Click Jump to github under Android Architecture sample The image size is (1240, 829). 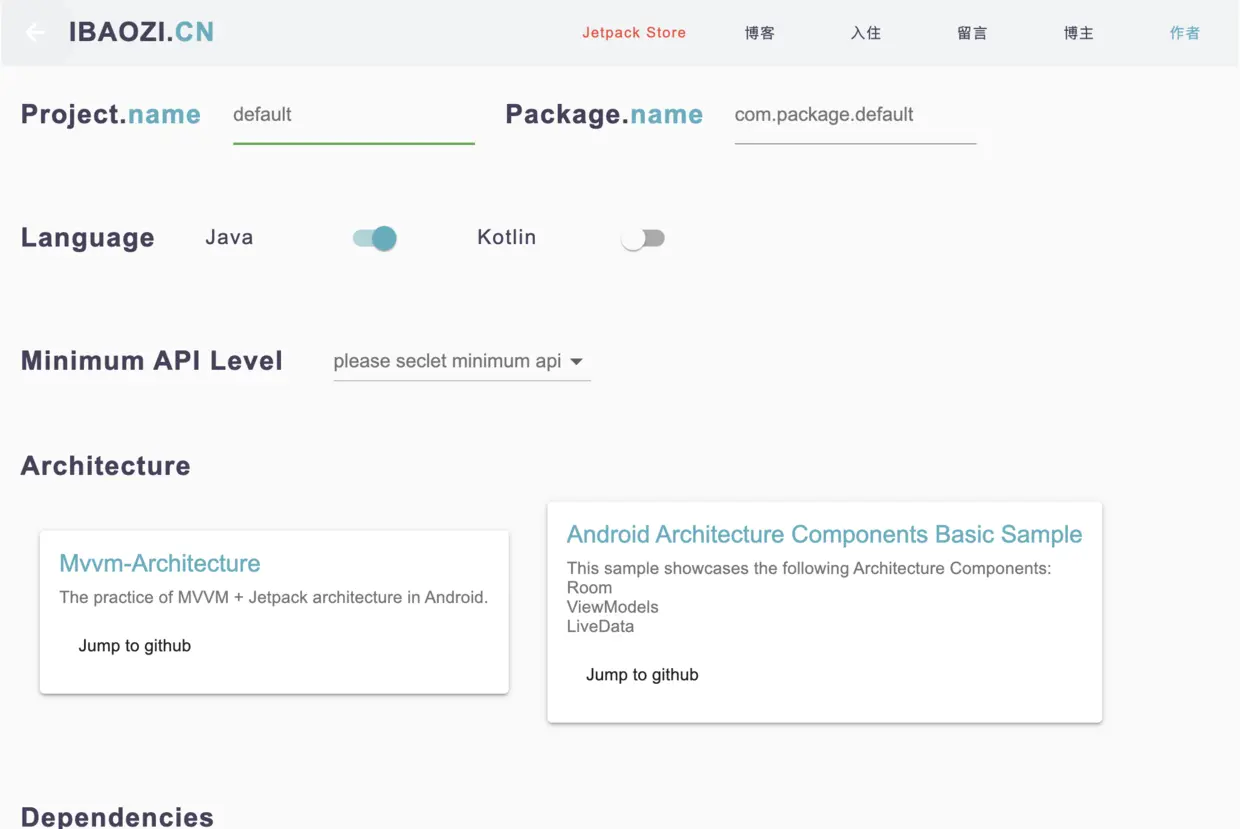pyautogui.click(x=642, y=675)
